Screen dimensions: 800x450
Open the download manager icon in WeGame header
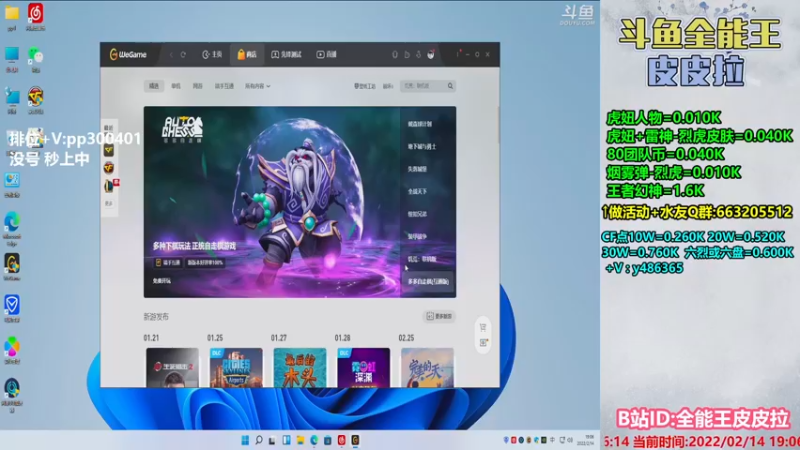tap(418, 55)
